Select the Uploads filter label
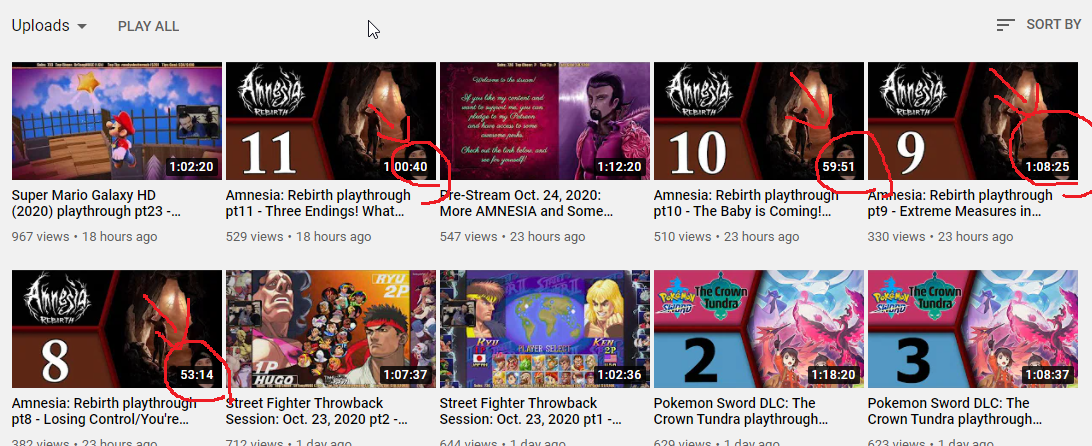The height and width of the screenshot is (446, 1092). click(x=40, y=26)
